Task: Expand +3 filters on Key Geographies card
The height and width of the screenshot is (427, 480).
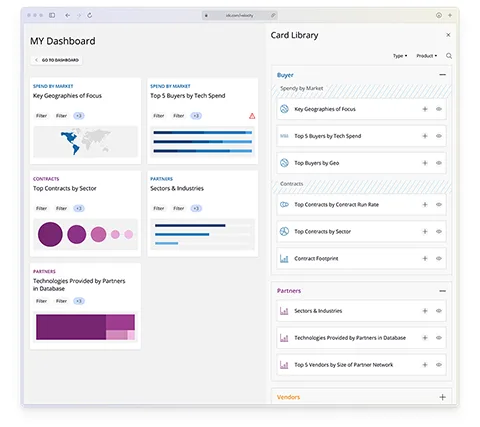Action: coord(79,116)
